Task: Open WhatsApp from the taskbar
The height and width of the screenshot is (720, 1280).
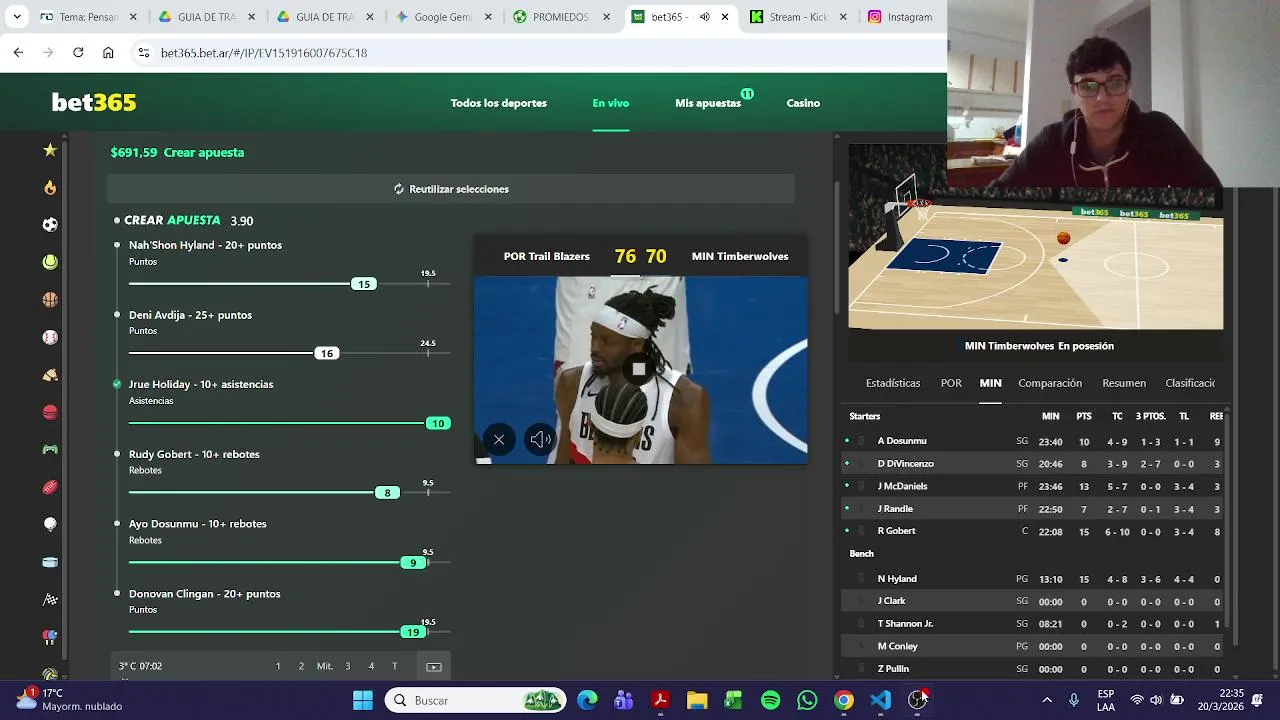Action: (807, 700)
